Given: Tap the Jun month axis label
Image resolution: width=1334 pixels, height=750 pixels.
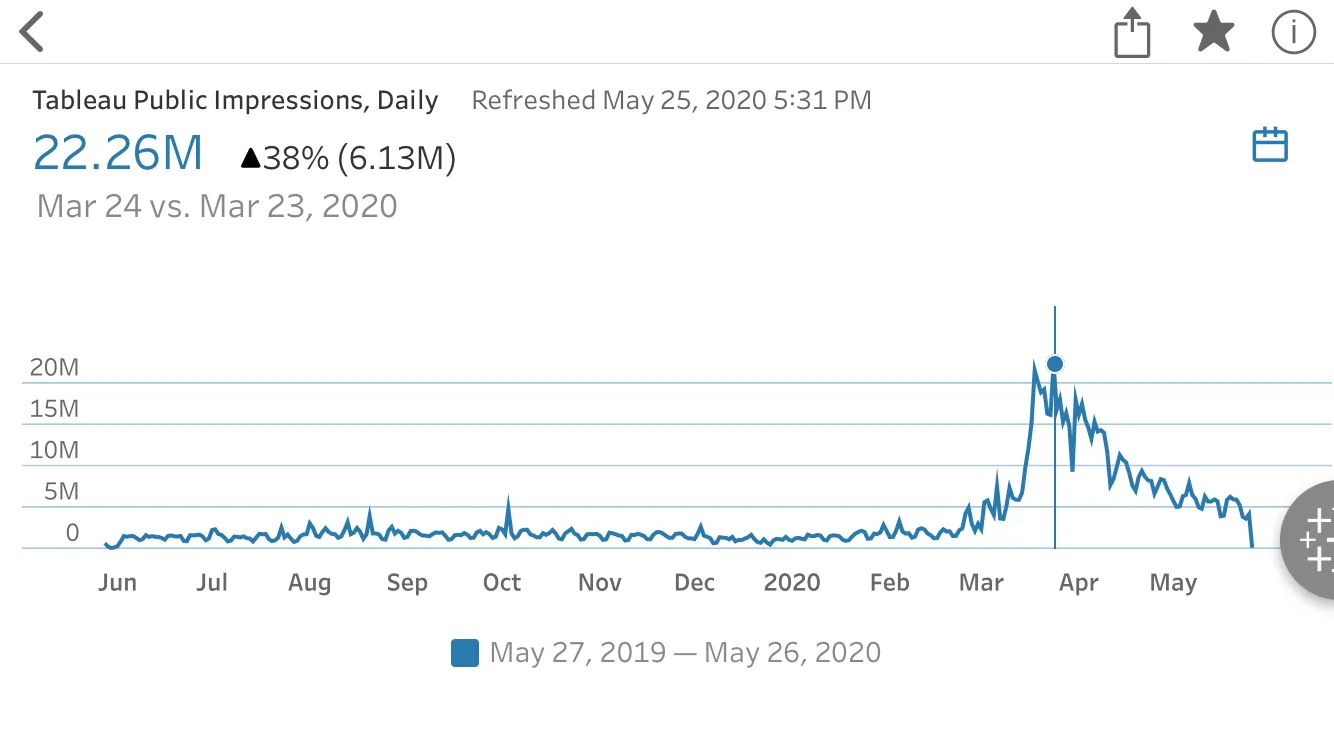Looking at the screenshot, I should tap(117, 583).
